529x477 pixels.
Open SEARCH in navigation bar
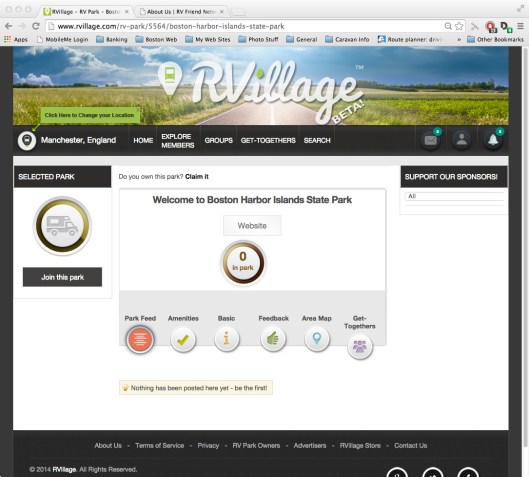[x=317, y=140]
